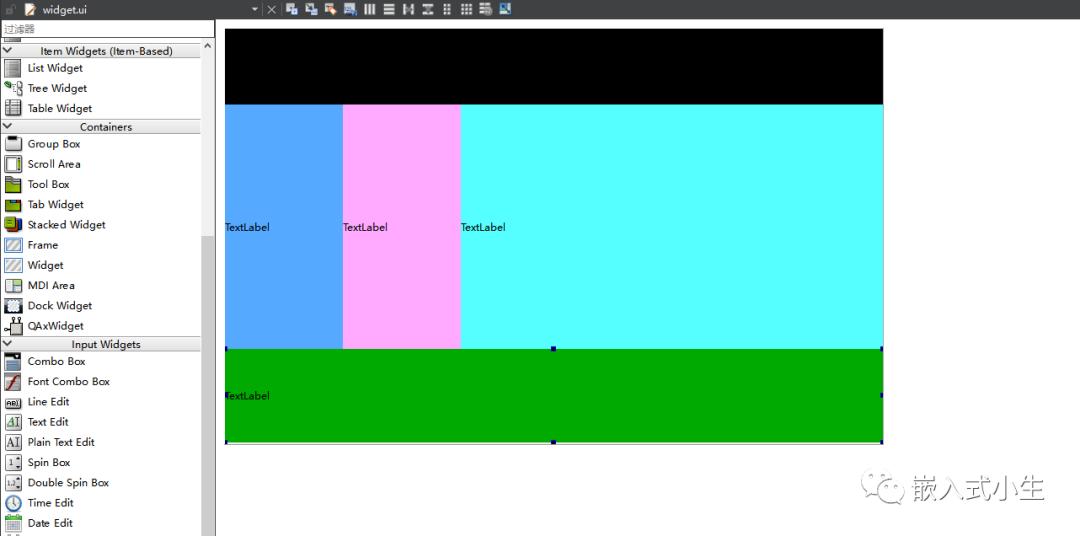The width and height of the screenshot is (1080, 536).
Task: Lay out horizontally in splitter
Action: tap(408, 9)
